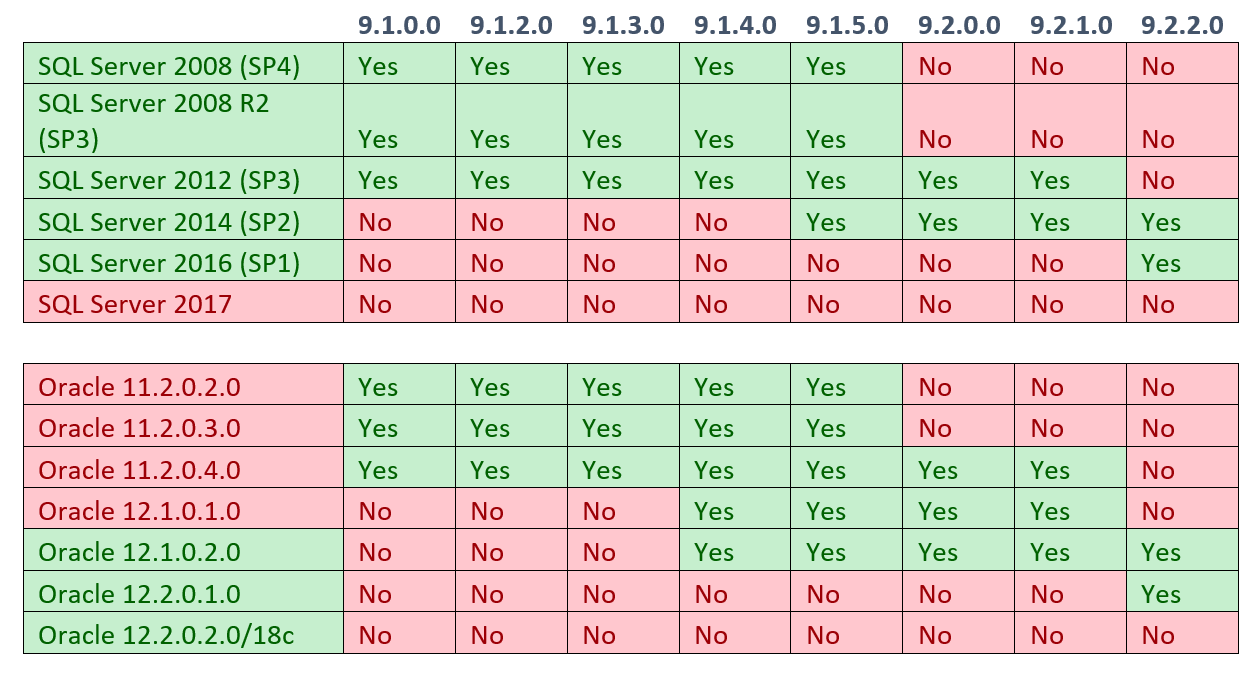Select the Oracle 12.1.0.2.0 row label
This screenshot has height=673, width=1260.
(139, 552)
